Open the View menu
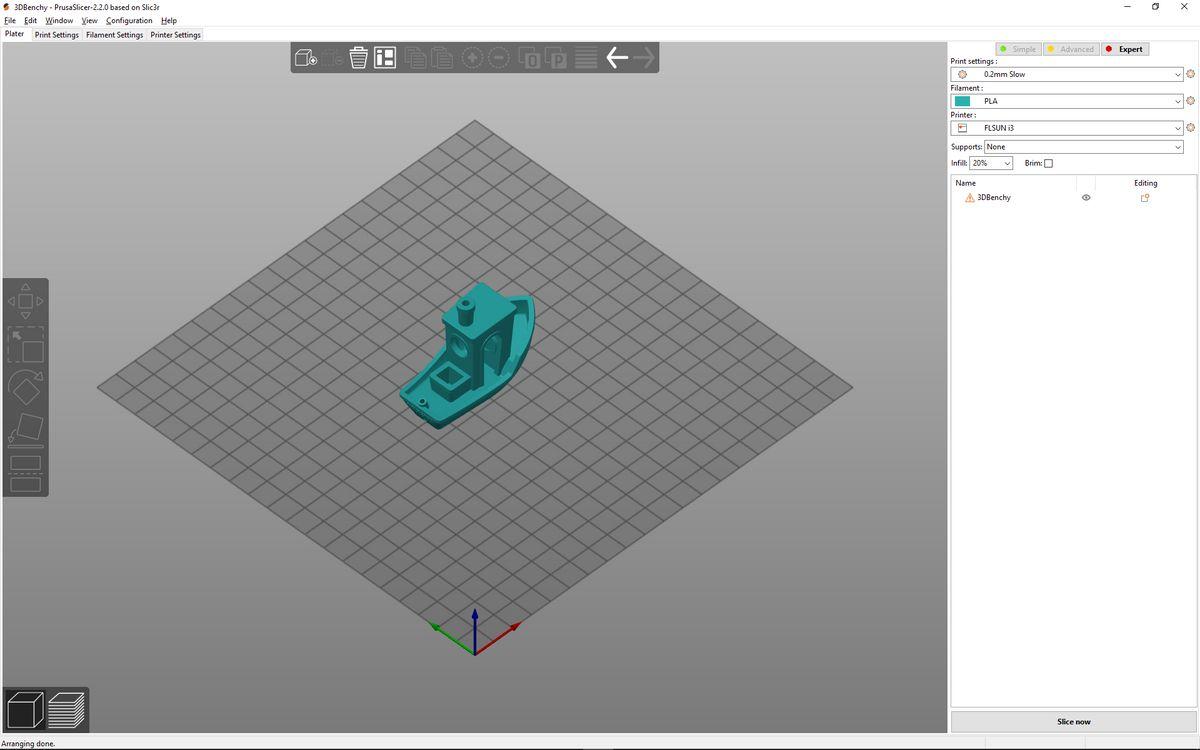1200x750 pixels. [89, 20]
